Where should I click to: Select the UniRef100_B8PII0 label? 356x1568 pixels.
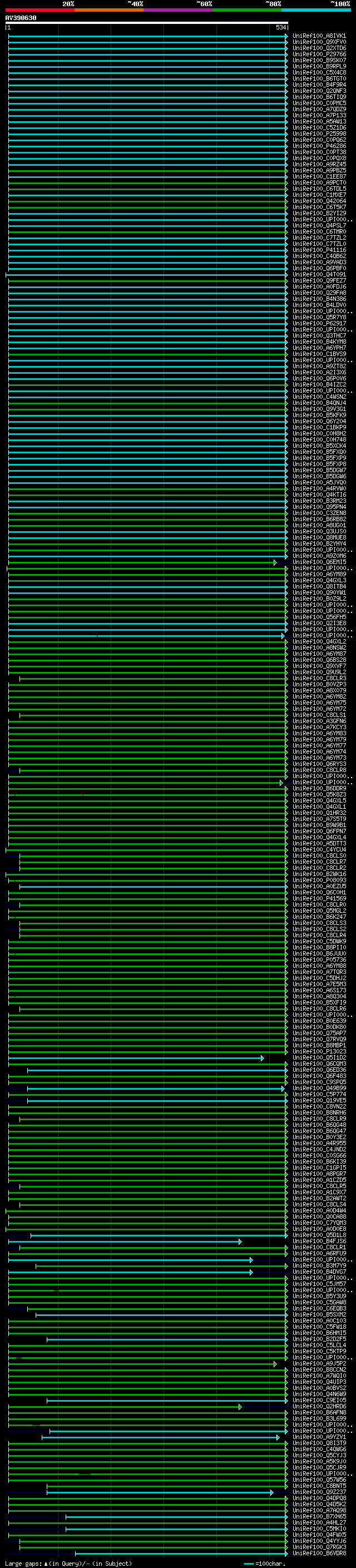(319, 947)
